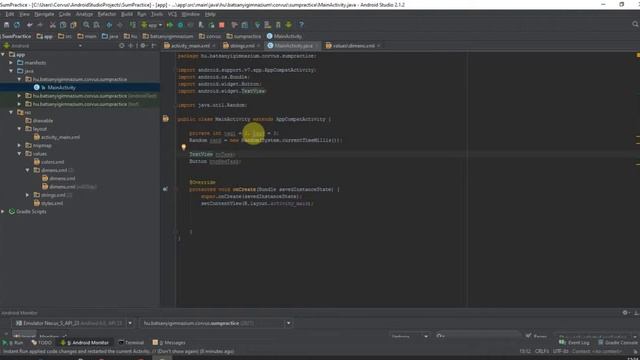
Task: Open the Build menu
Action: tap(127, 14)
